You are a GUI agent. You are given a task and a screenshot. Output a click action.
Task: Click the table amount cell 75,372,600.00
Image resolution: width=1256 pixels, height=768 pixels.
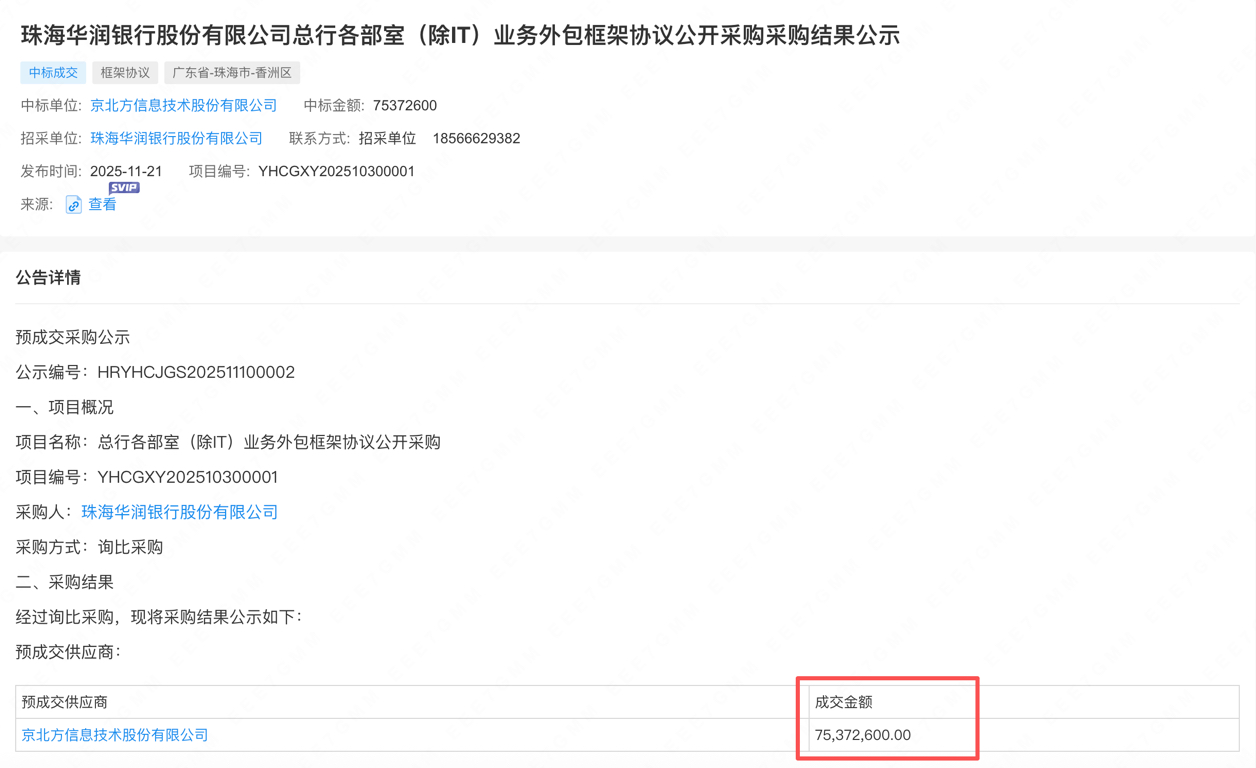(x=863, y=735)
